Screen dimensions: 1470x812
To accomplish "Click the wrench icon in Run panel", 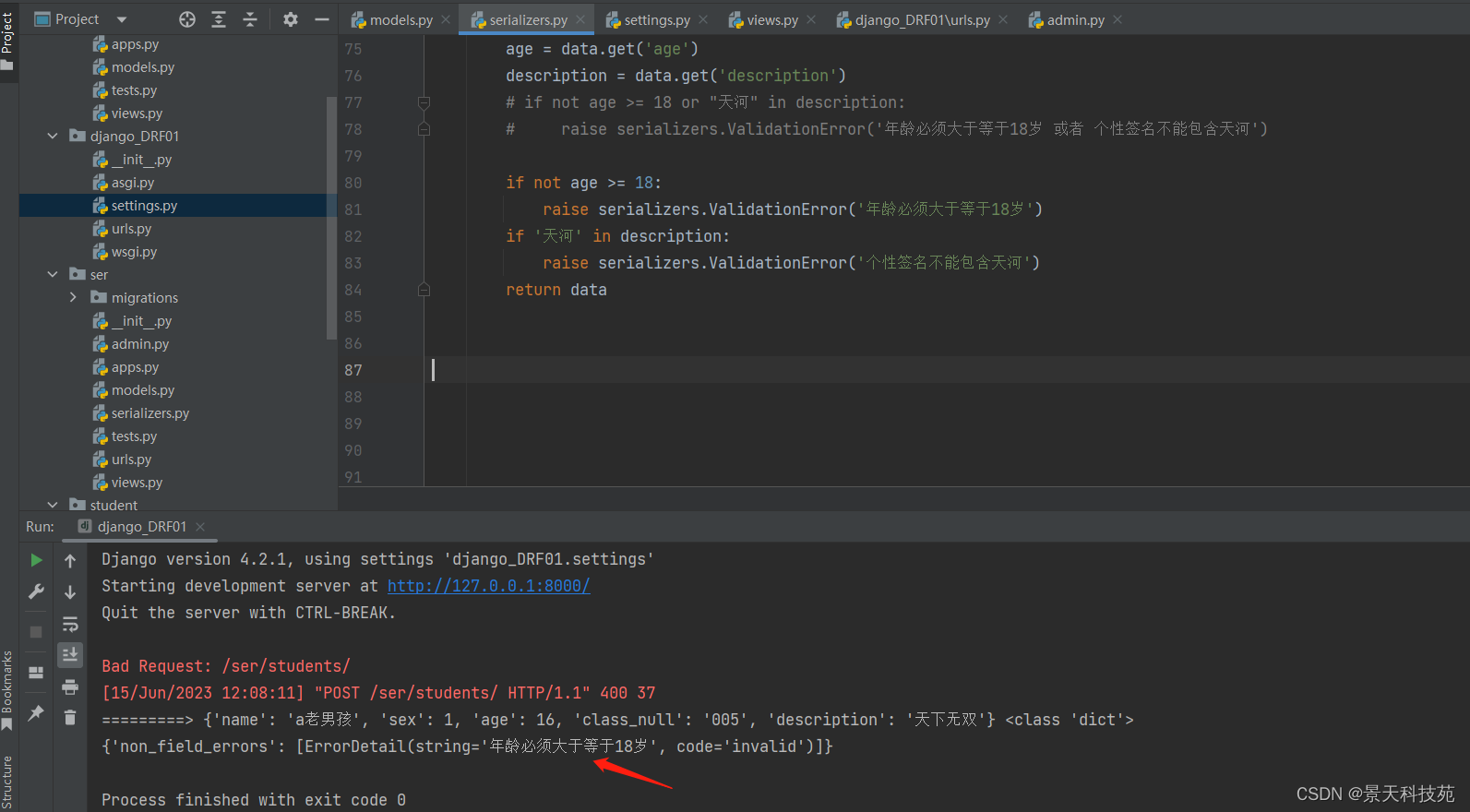I will (x=36, y=591).
